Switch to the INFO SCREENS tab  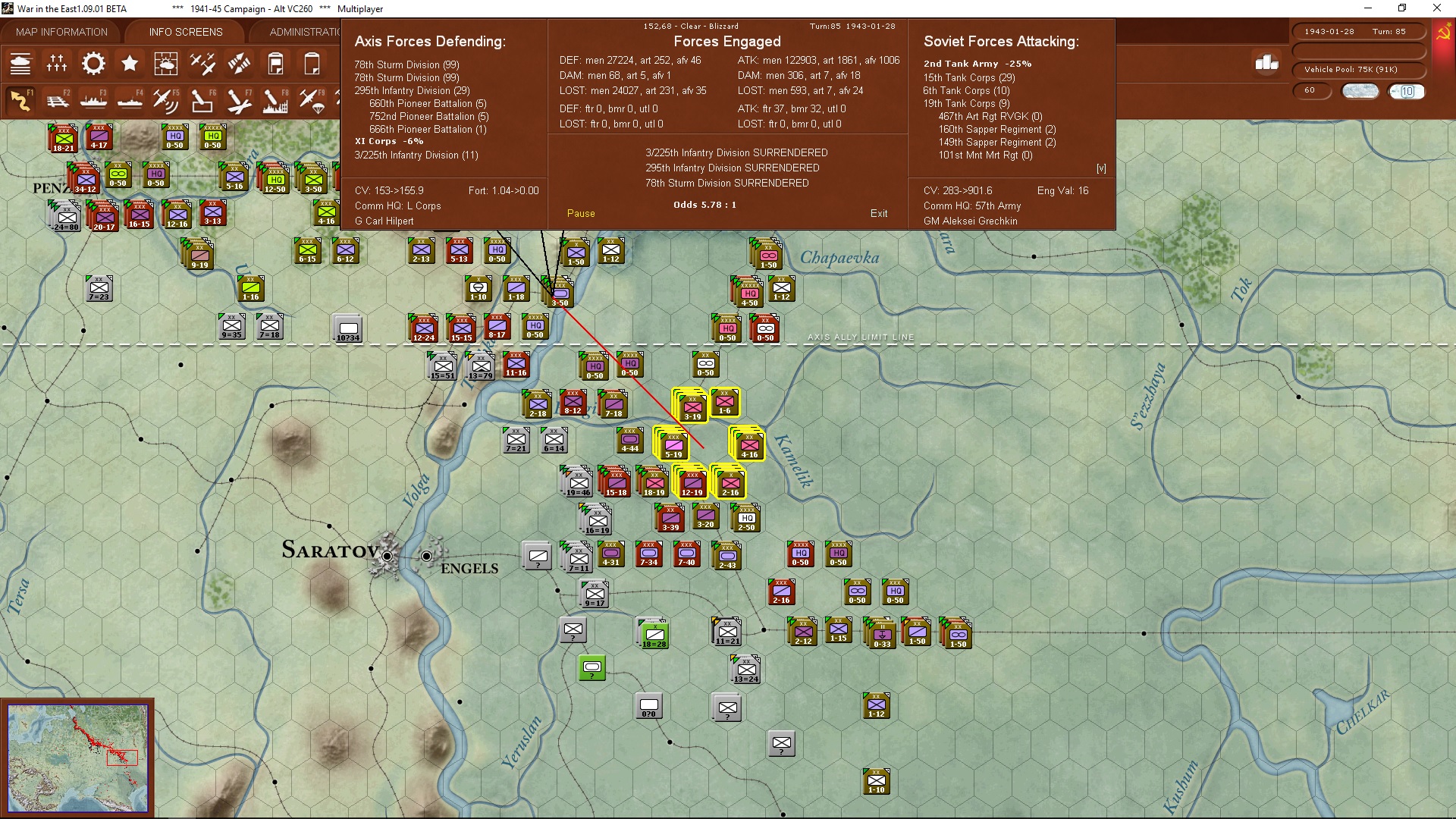point(186,32)
